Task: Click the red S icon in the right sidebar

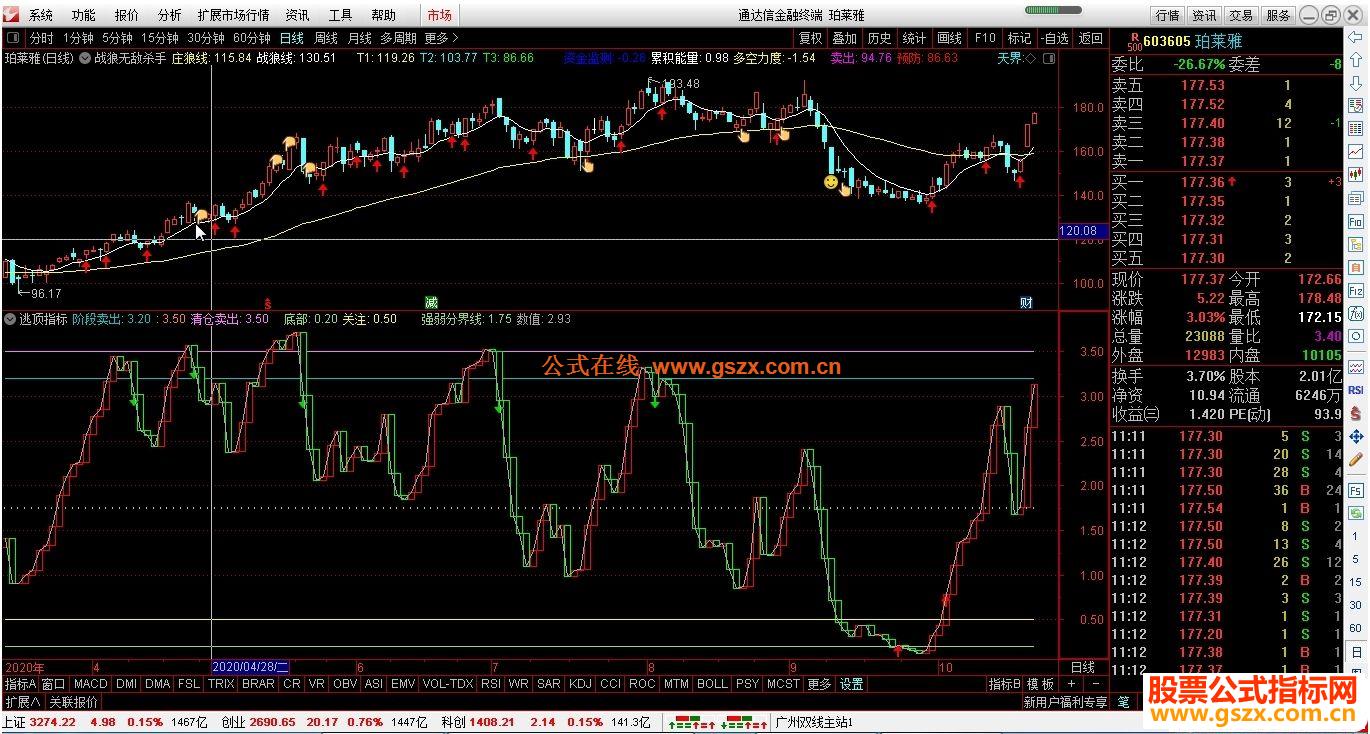Action: (x=1356, y=414)
